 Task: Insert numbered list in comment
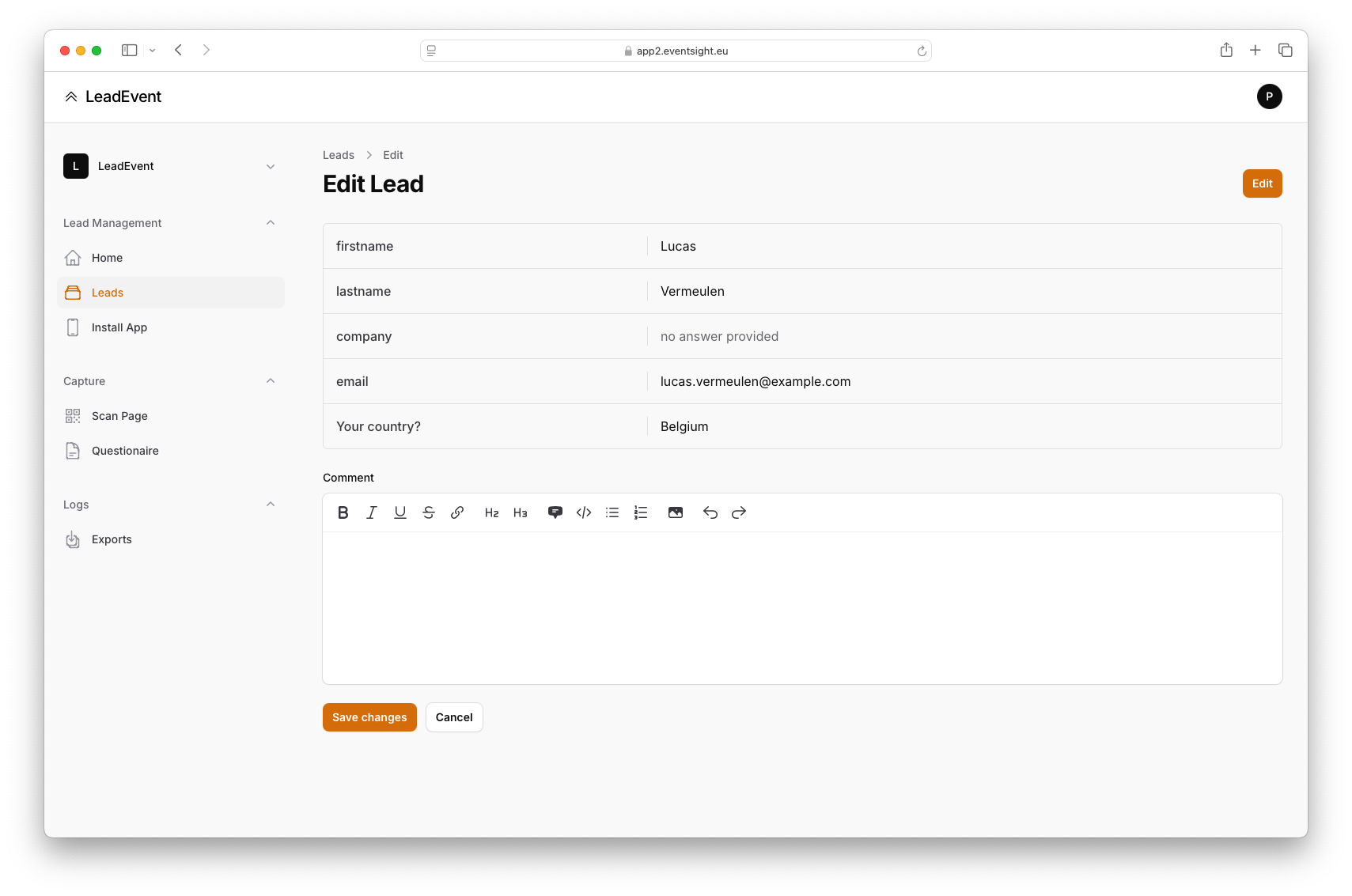pyautogui.click(x=641, y=512)
